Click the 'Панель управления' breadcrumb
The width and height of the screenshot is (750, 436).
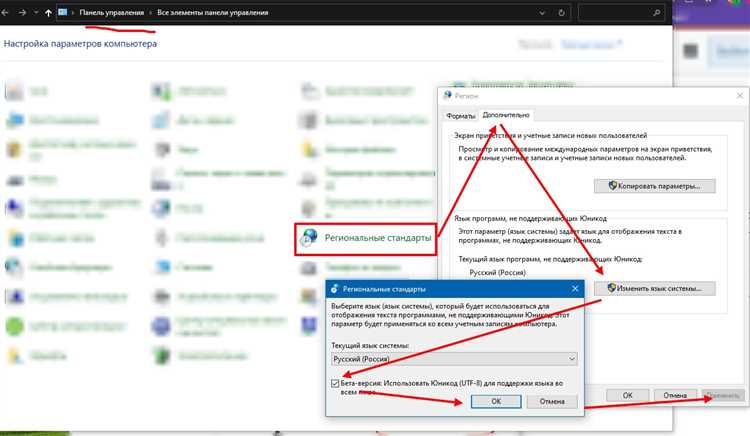coord(111,13)
